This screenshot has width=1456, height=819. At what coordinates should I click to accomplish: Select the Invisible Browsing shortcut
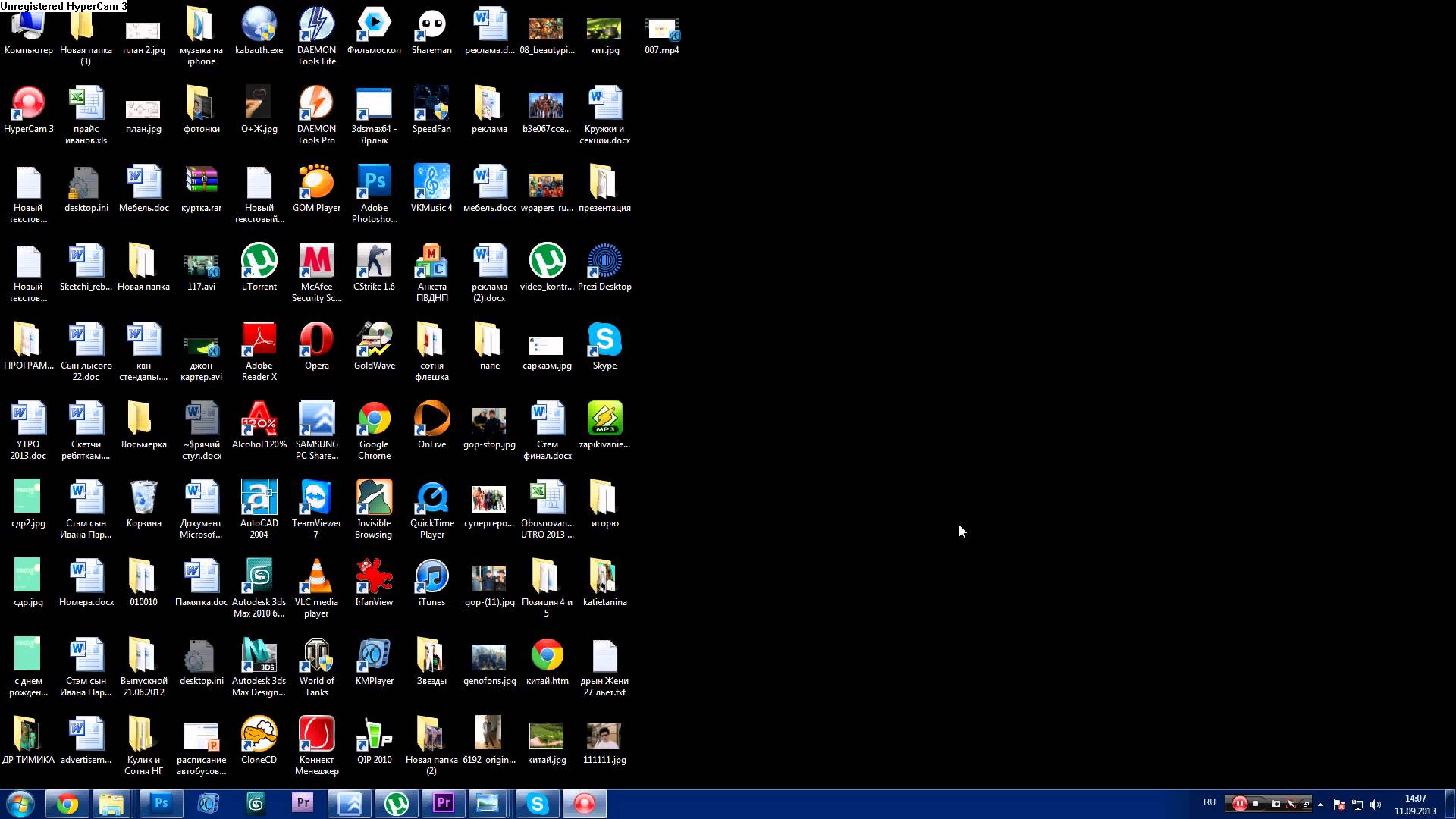click(x=374, y=510)
